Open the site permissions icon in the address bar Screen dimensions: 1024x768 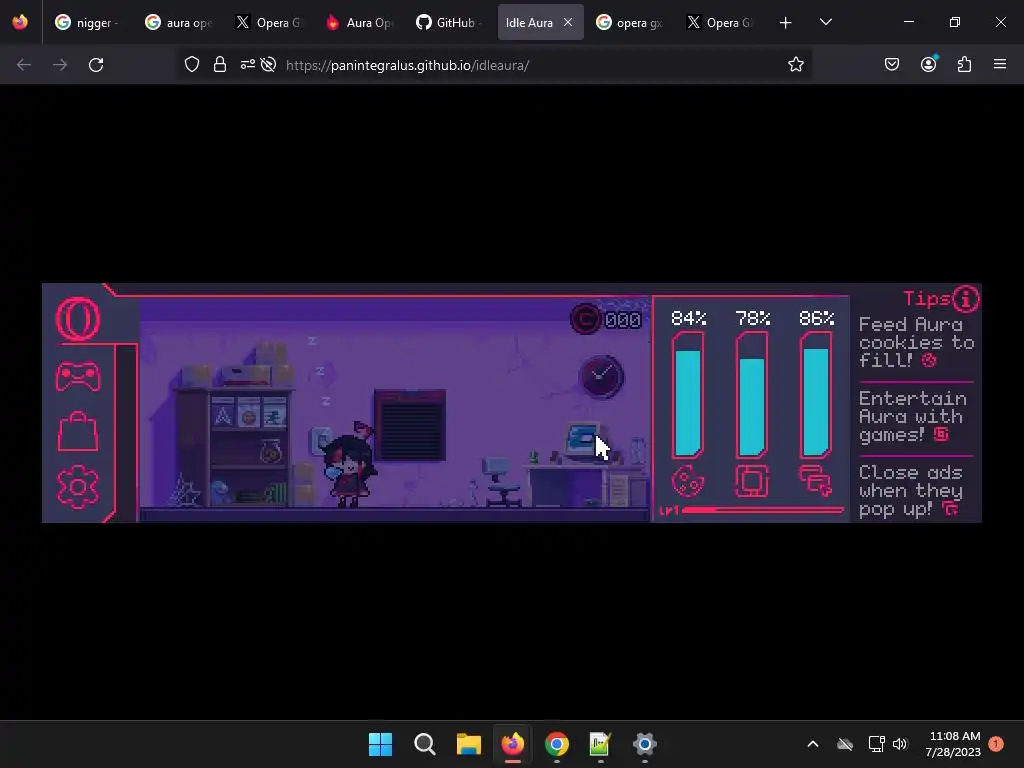click(248, 65)
